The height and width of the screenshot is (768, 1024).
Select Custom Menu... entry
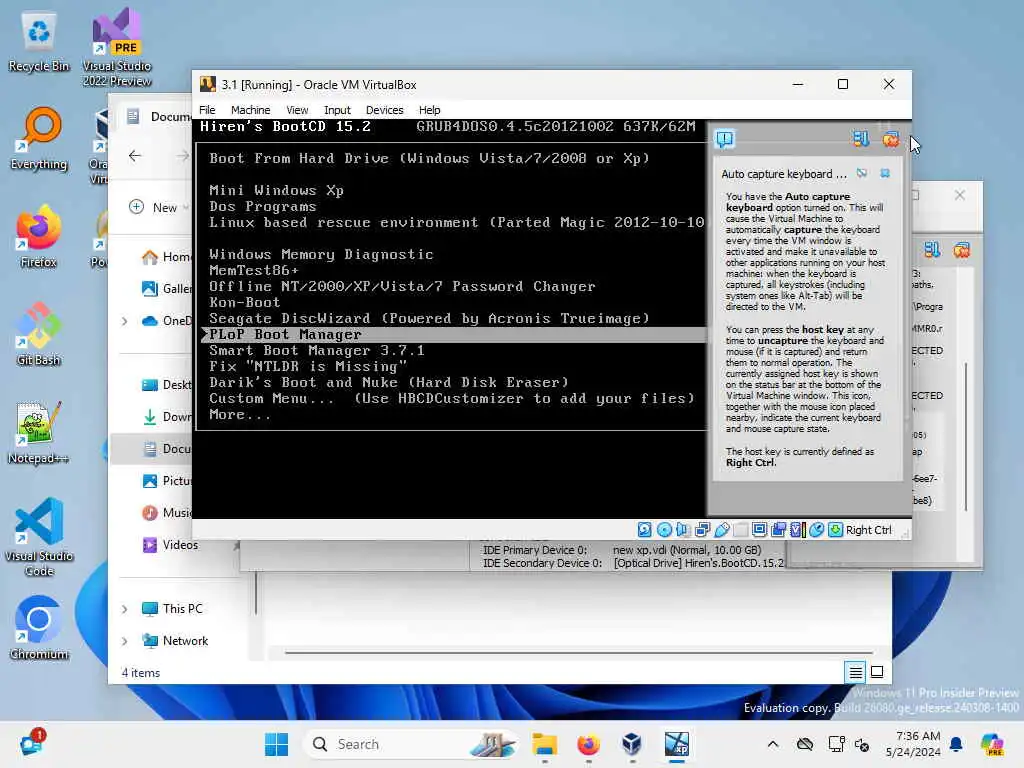tap(452, 398)
